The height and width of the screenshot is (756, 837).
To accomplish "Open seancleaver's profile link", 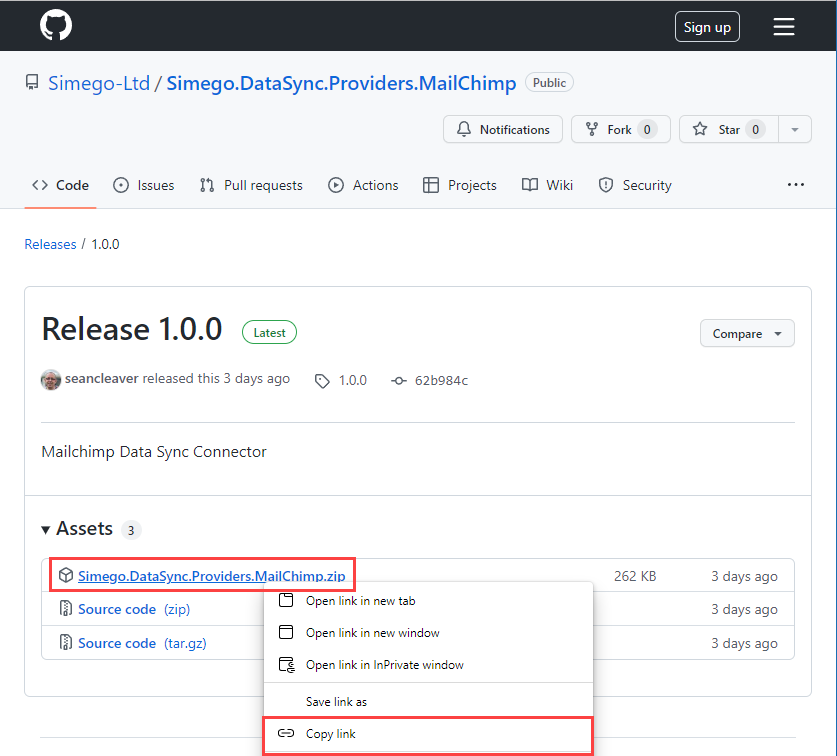I will (x=101, y=379).
